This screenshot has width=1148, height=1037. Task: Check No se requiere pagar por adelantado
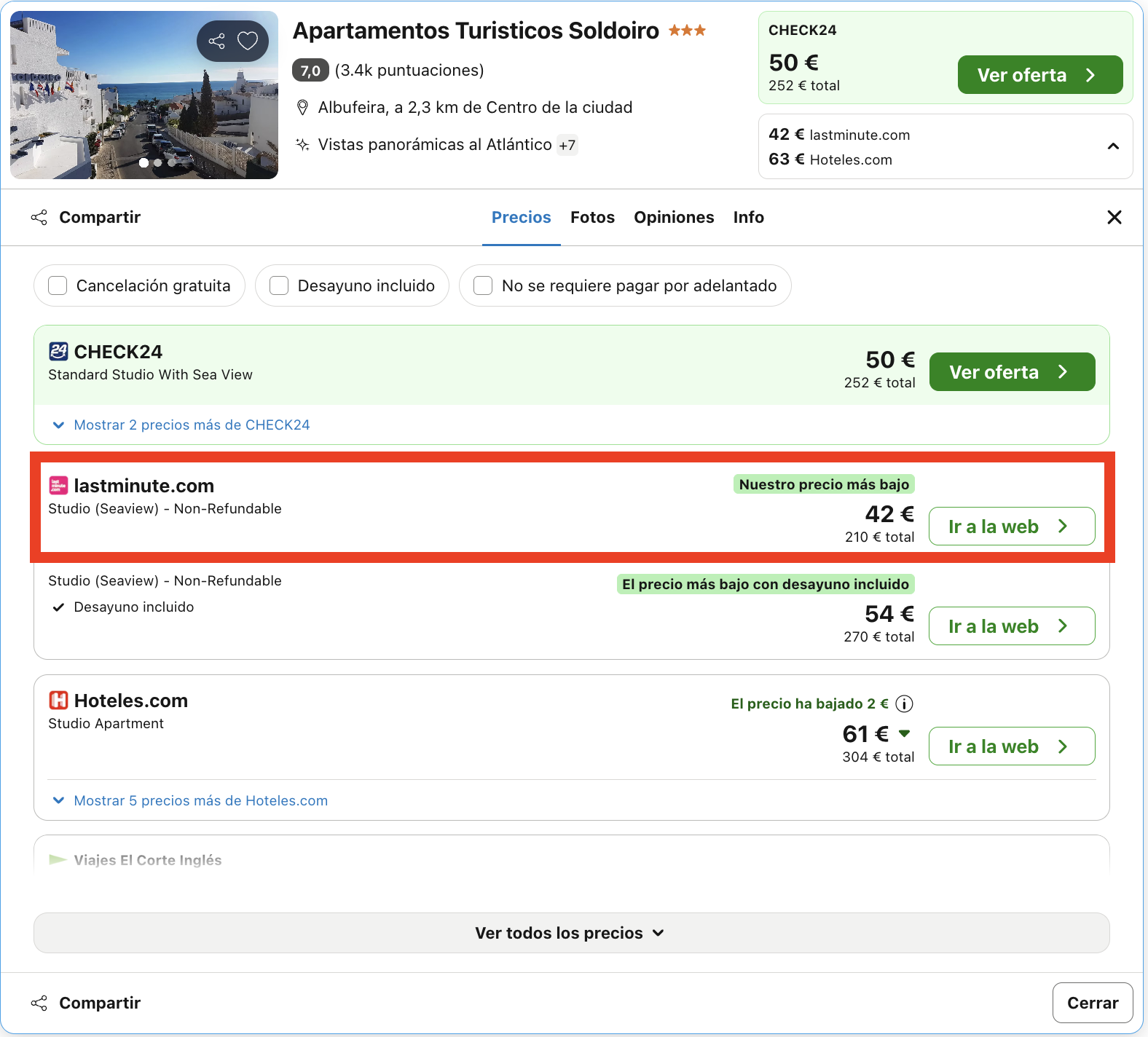click(x=483, y=285)
